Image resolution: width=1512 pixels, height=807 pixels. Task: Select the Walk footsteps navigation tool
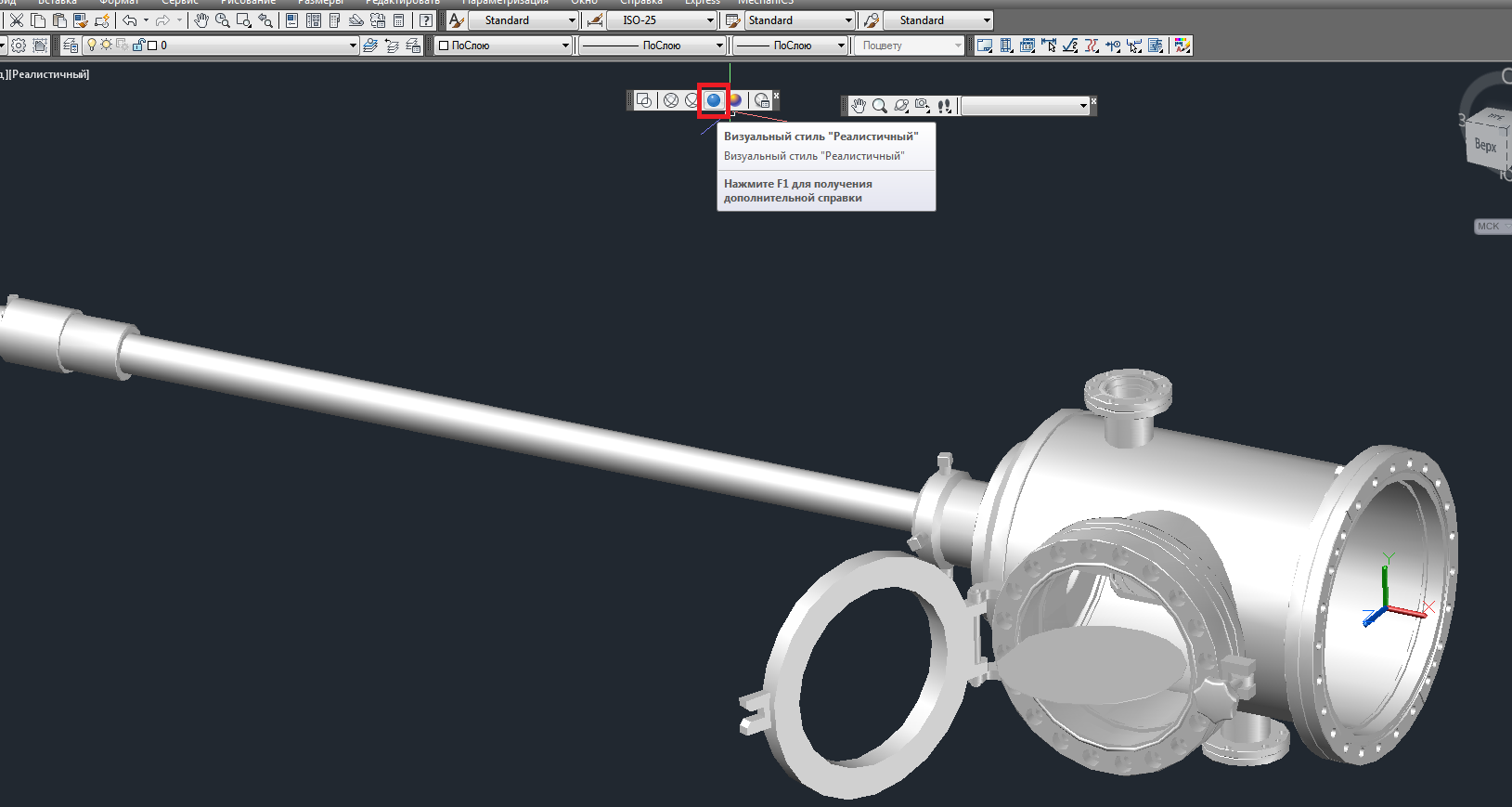click(x=944, y=107)
